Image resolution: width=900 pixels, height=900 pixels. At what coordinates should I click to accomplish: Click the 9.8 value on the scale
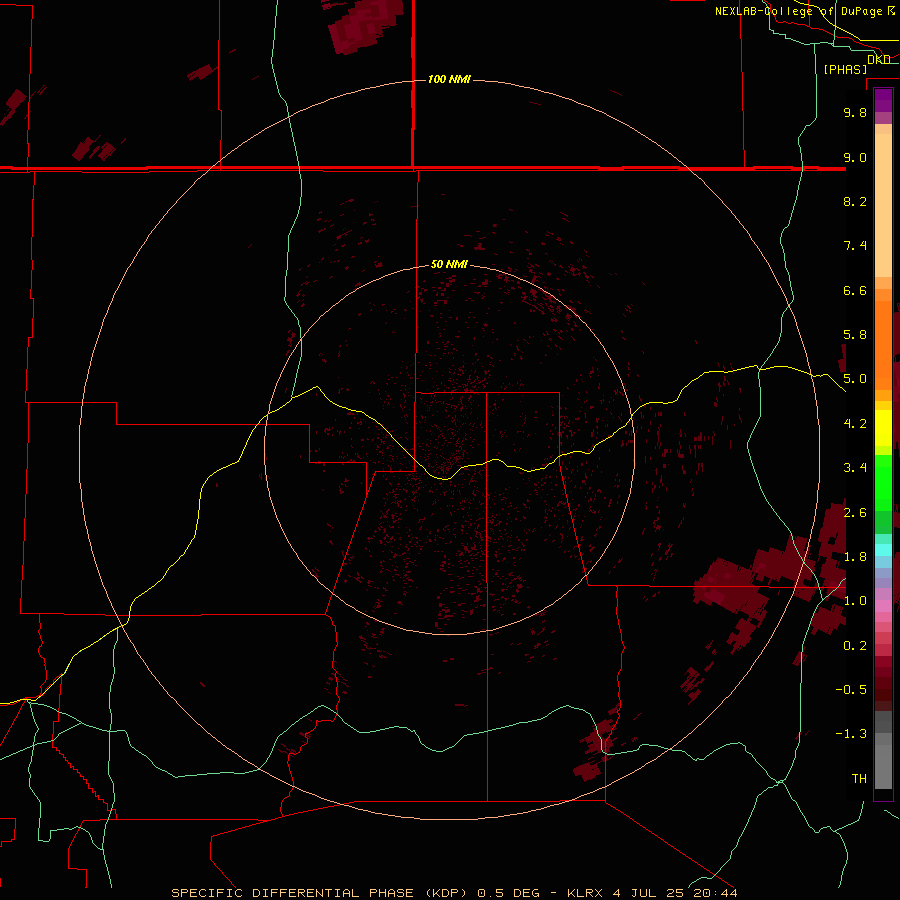point(855,112)
